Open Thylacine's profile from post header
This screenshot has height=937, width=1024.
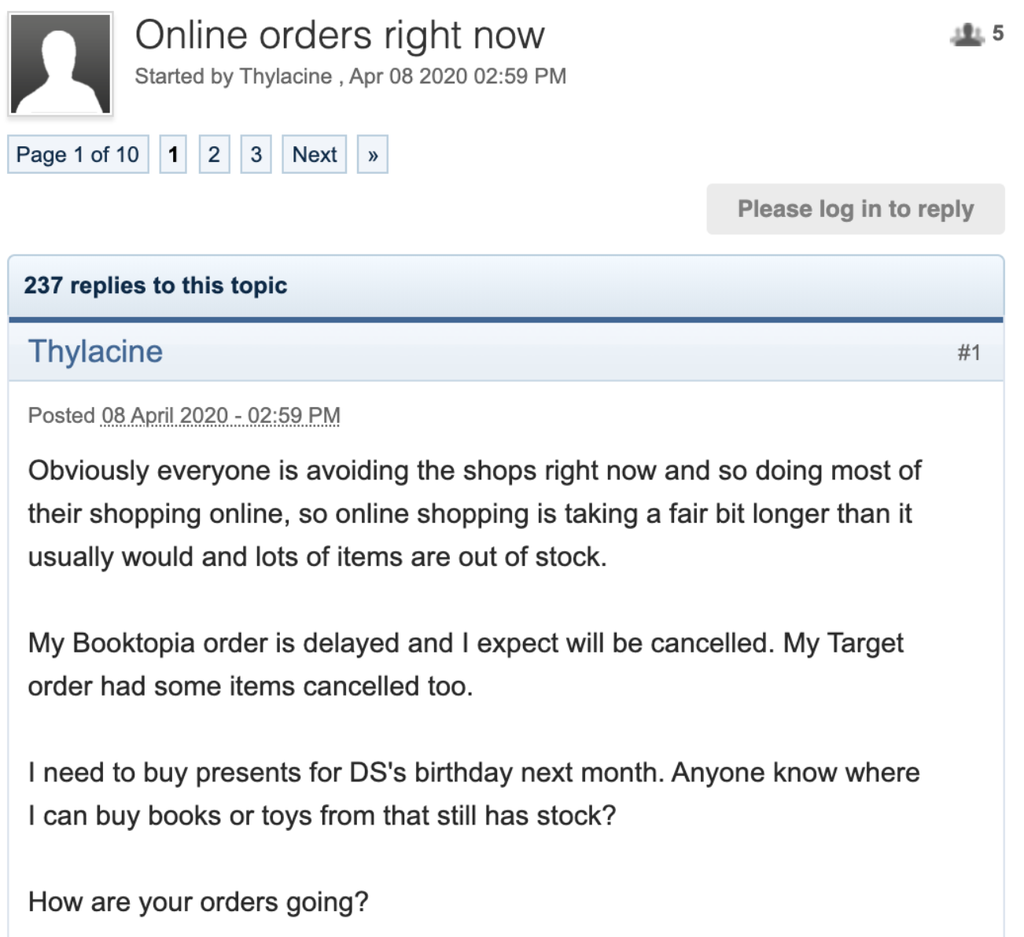[95, 351]
